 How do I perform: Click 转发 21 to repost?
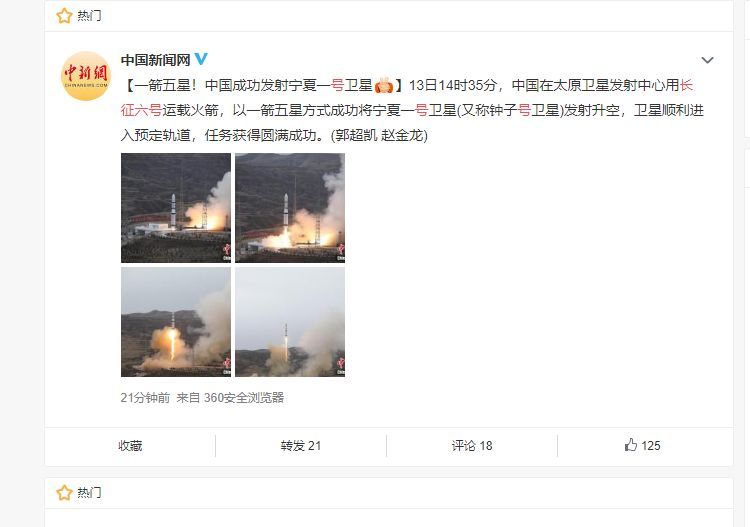(x=301, y=446)
